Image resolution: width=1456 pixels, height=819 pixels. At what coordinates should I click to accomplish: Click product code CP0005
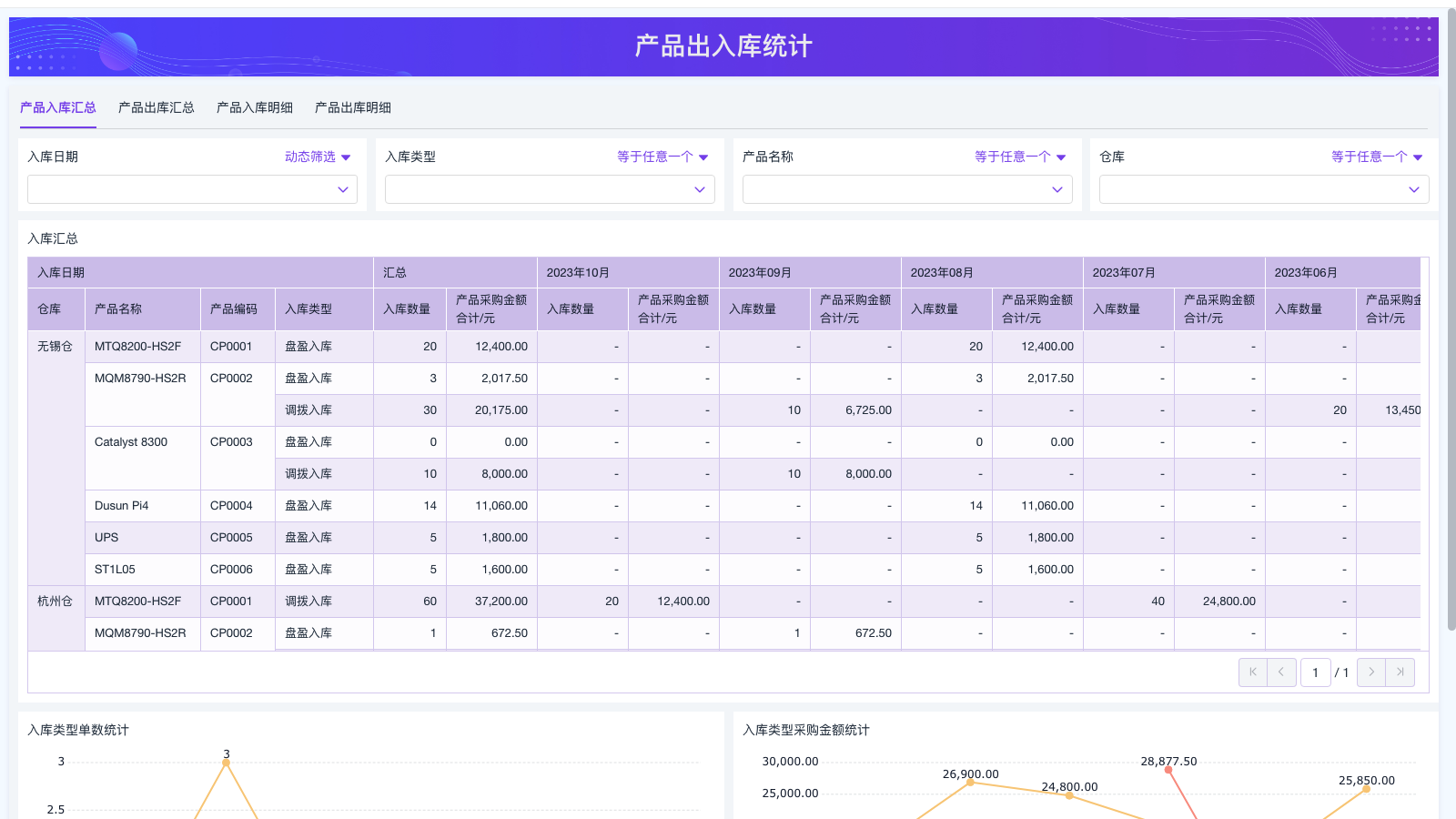tap(238, 538)
